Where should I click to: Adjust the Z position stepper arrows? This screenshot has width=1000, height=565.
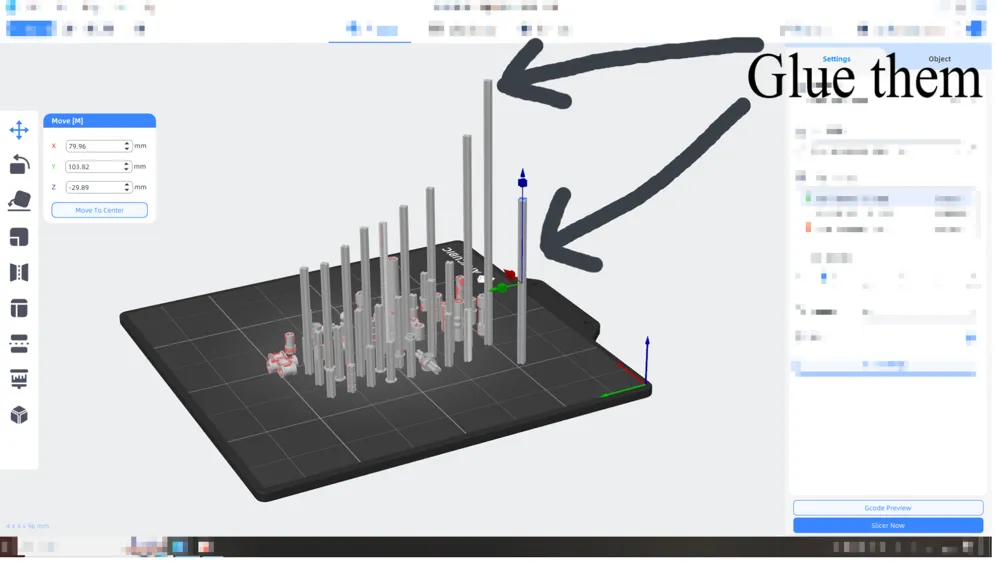(128, 189)
